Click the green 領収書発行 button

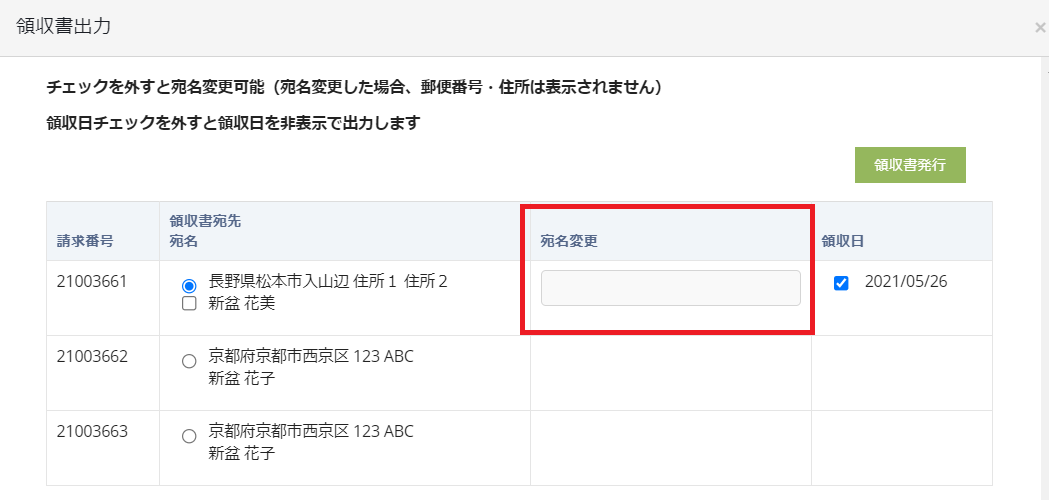click(x=910, y=165)
